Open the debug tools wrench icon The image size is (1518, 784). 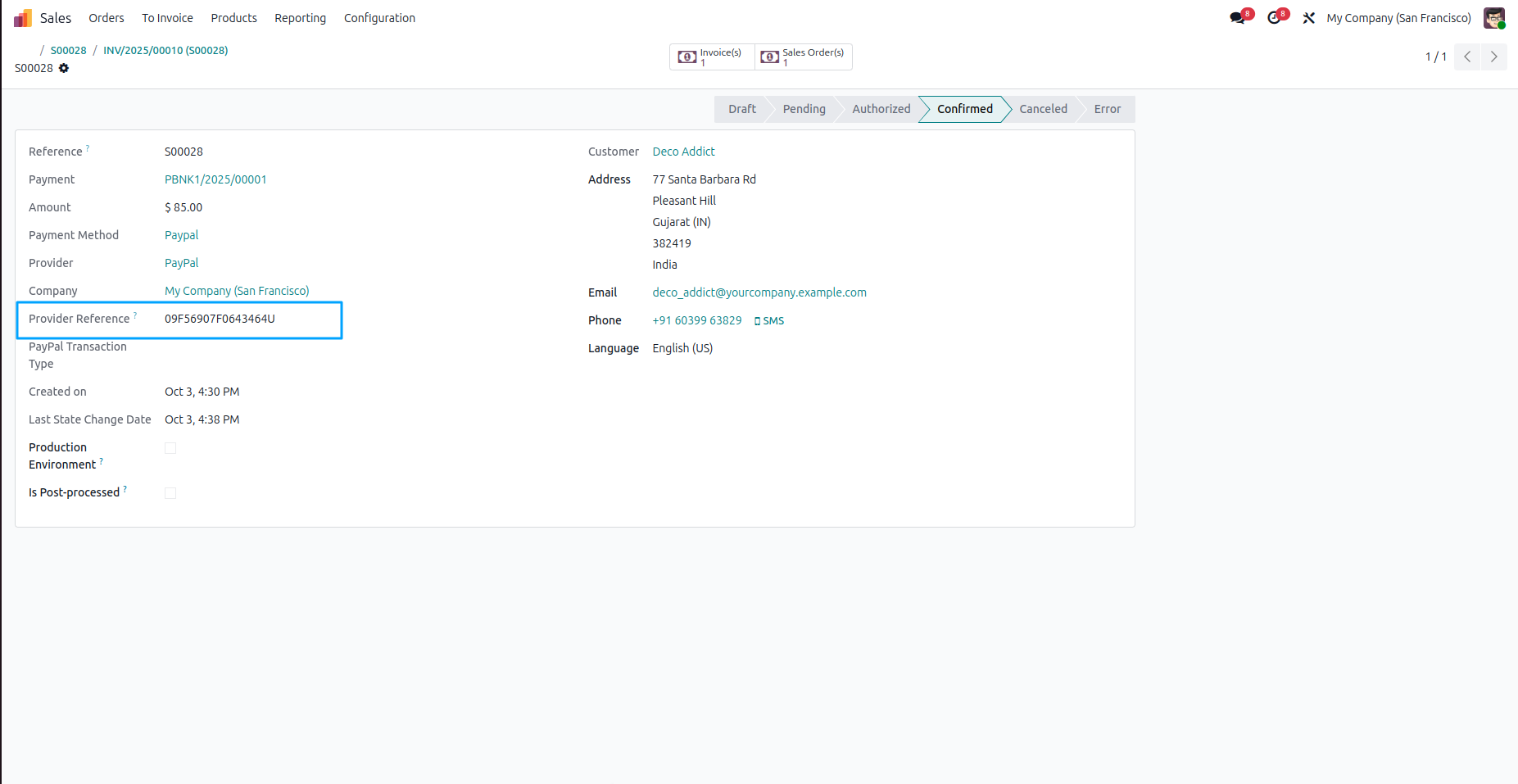[x=1309, y=18]
